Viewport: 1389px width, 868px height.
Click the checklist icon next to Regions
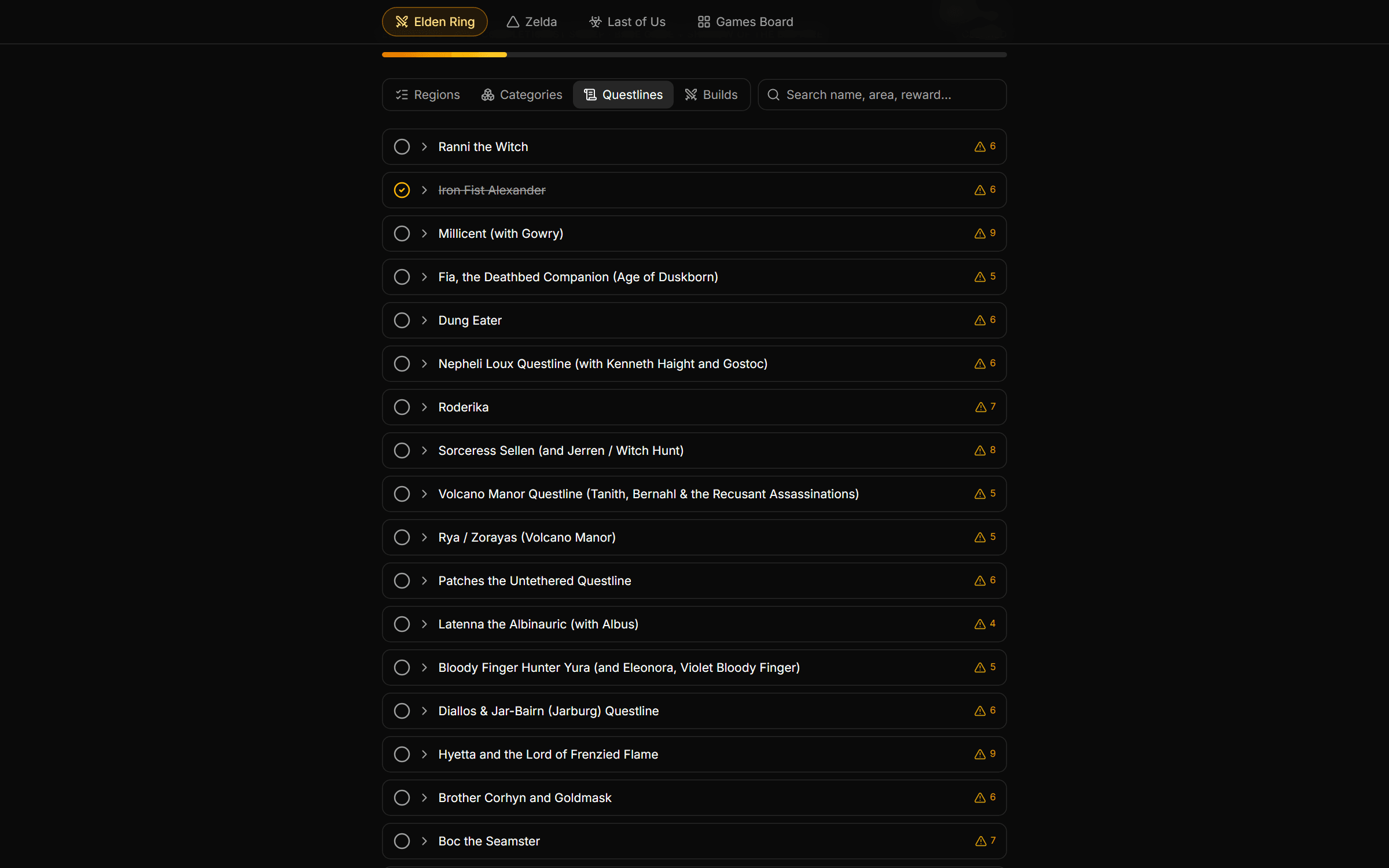point(402,95)
